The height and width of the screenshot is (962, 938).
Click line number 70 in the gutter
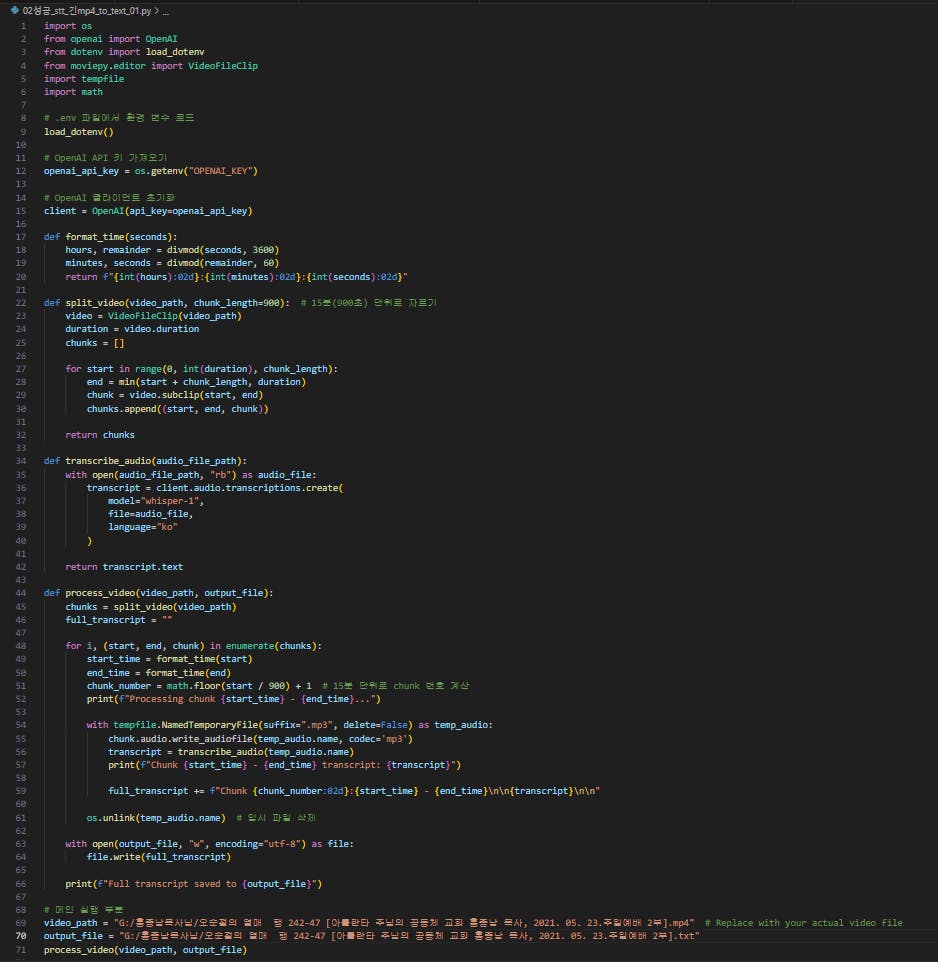[21, 936]
